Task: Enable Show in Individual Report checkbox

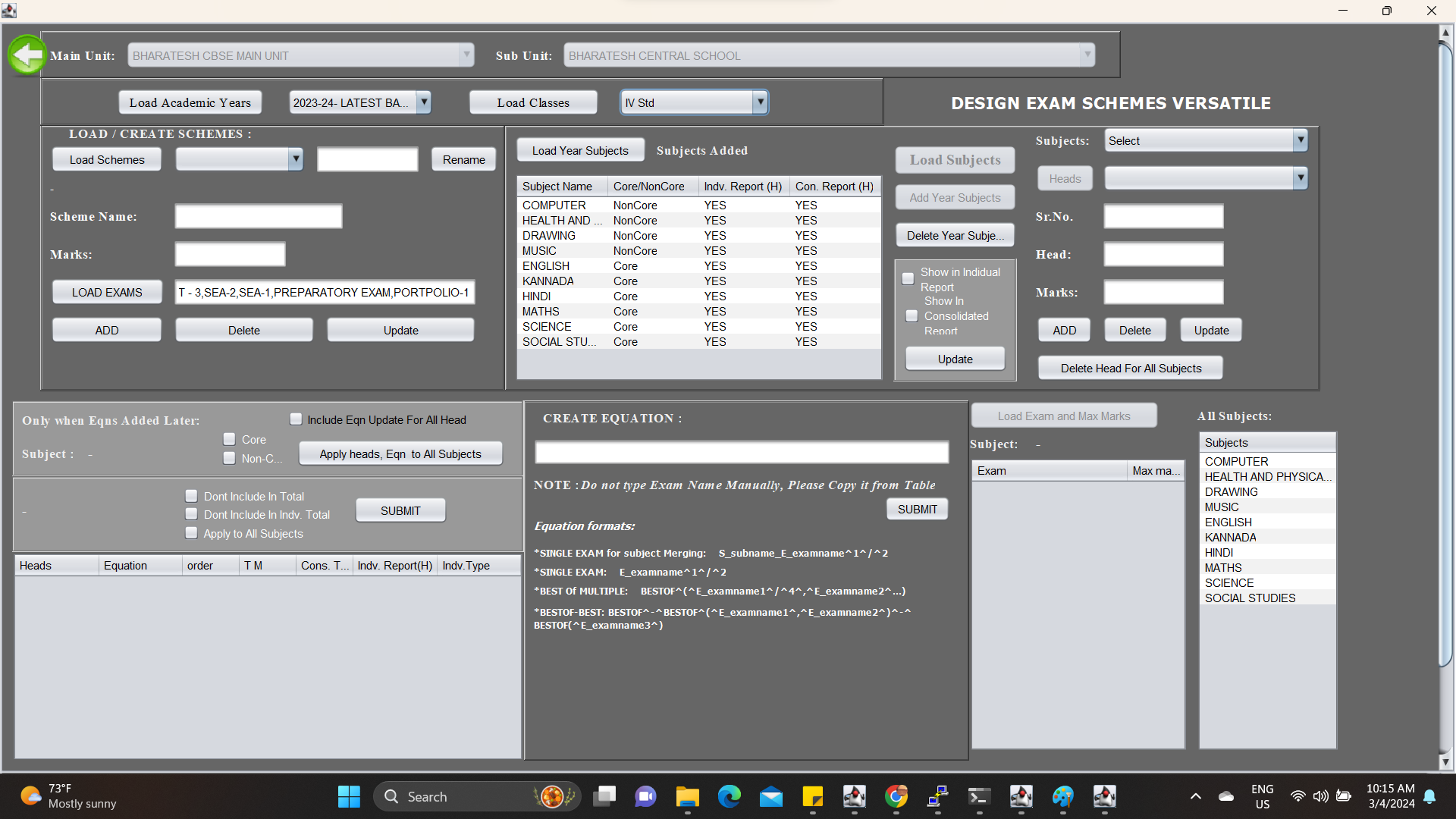Action: [x=908, y=278]
